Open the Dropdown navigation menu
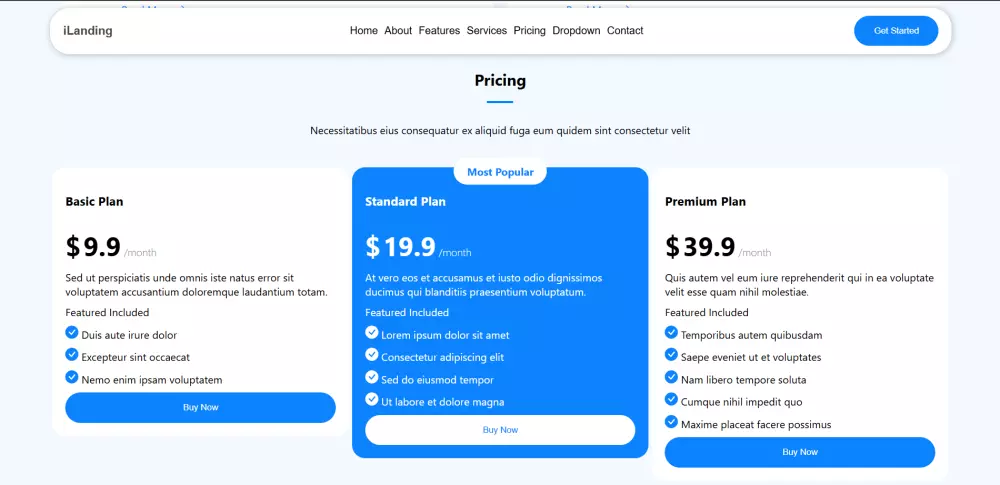Screen dimensions: 1000x485 tap(576, 31)
